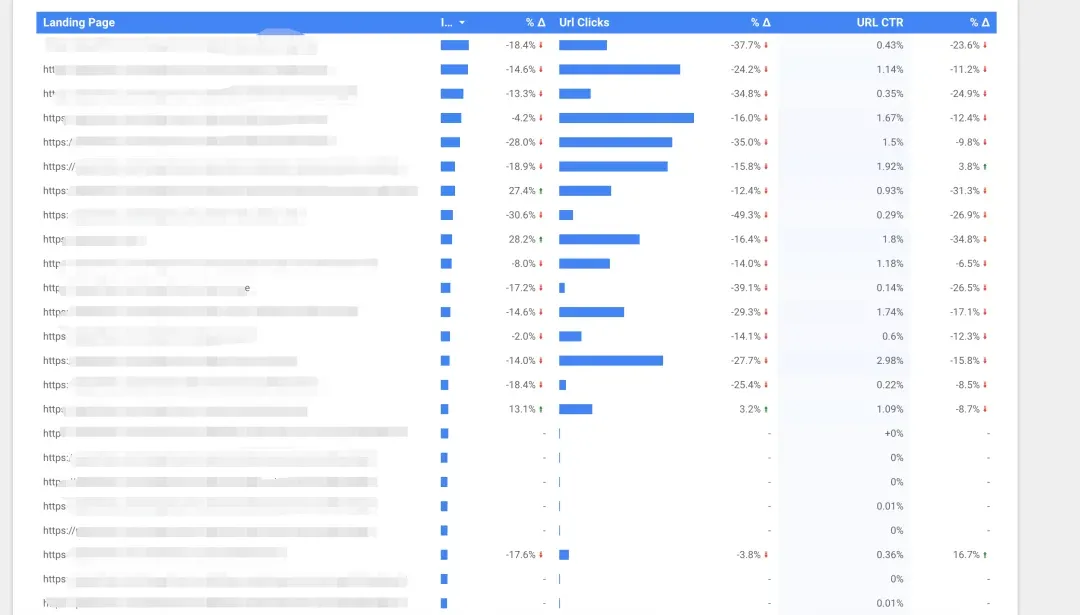The image size is (1080, 615).
Task: Click red down arrow beside -34.8% CTR change
Action: 985,240
